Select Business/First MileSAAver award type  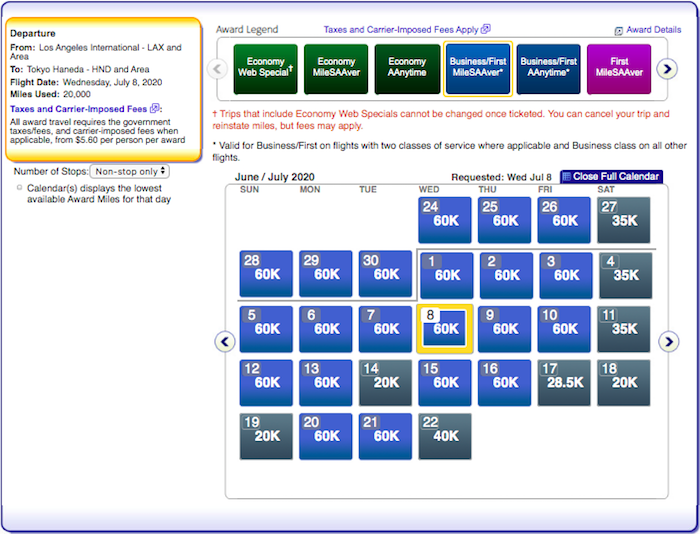pyautogui.click(x=478, y=69)
